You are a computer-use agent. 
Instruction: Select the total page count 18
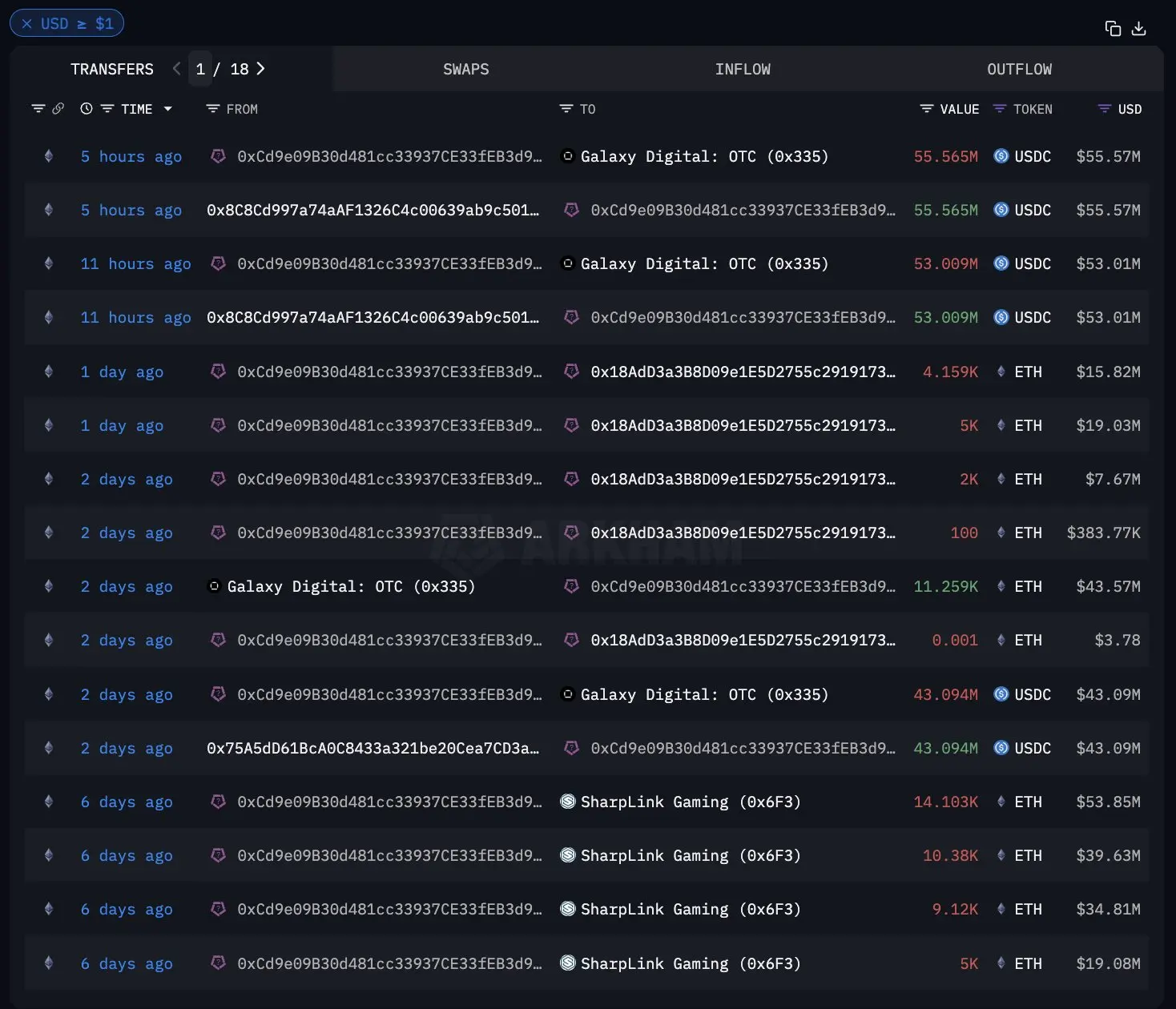240,70
